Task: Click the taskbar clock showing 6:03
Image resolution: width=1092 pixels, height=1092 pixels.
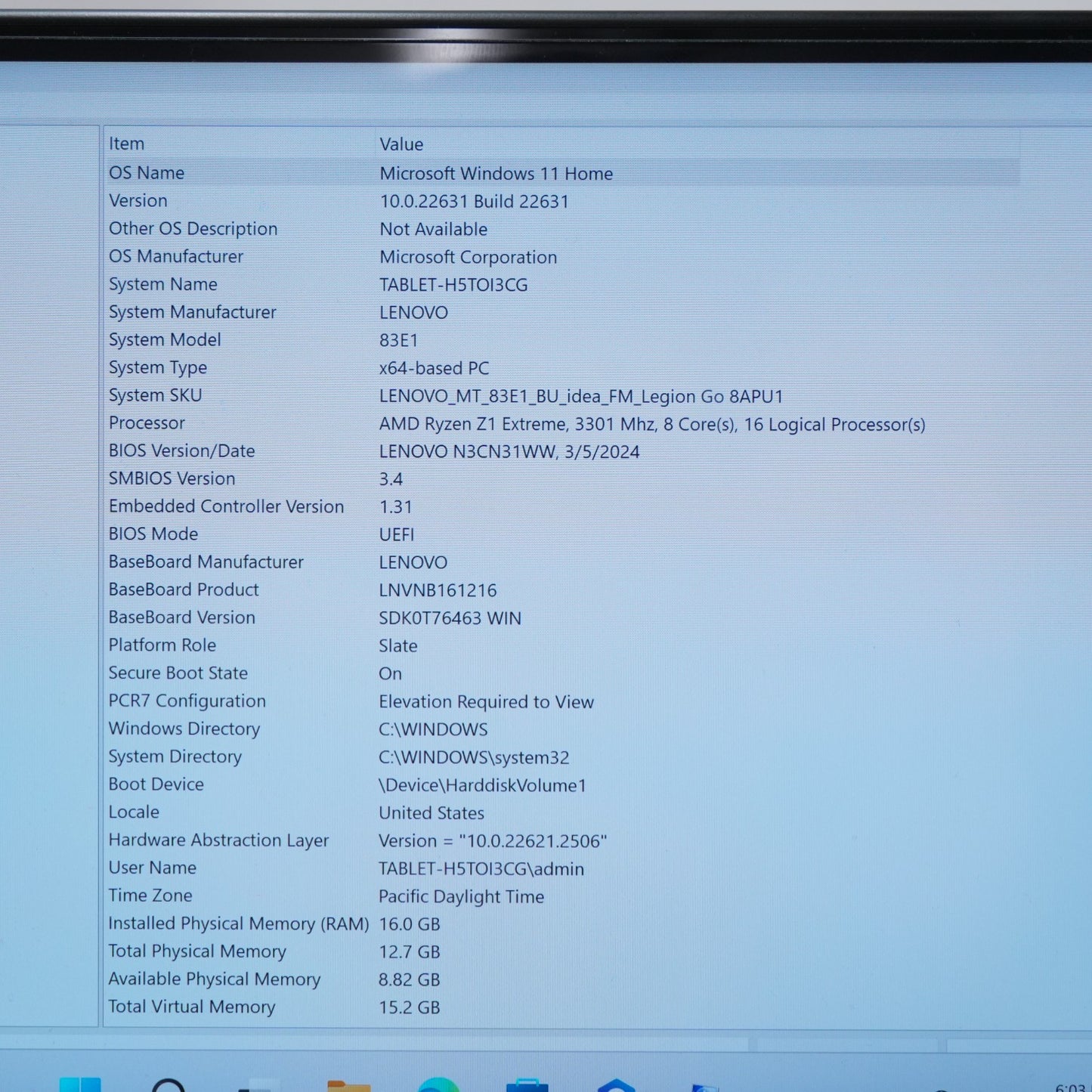Action: [x=1070, y=1087]
